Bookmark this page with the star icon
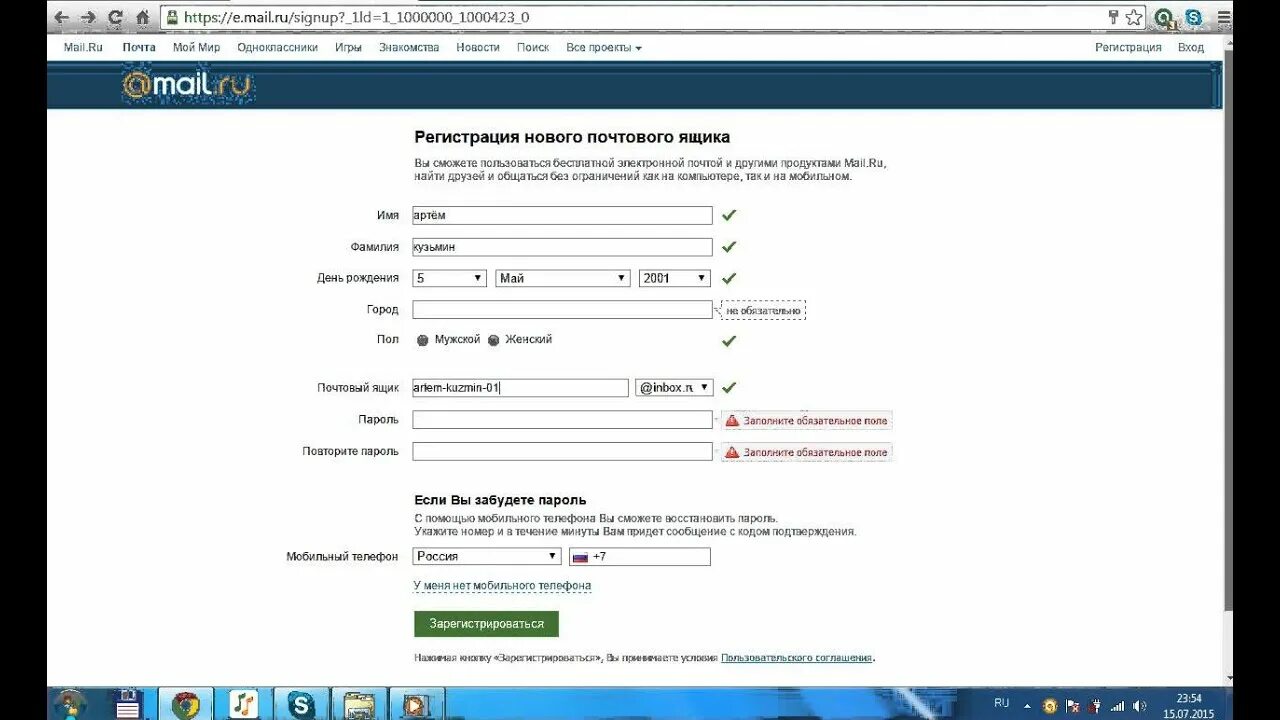 [1133, 17]
